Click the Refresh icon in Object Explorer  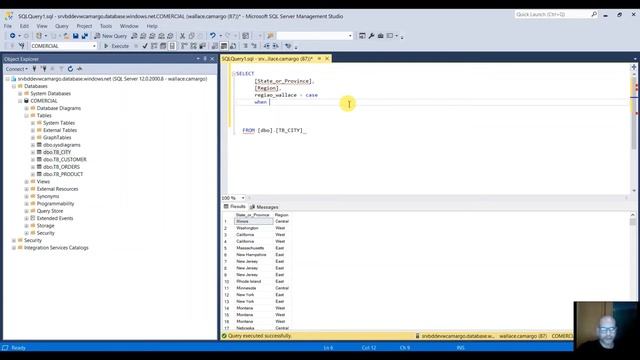[x=70, y=69]
